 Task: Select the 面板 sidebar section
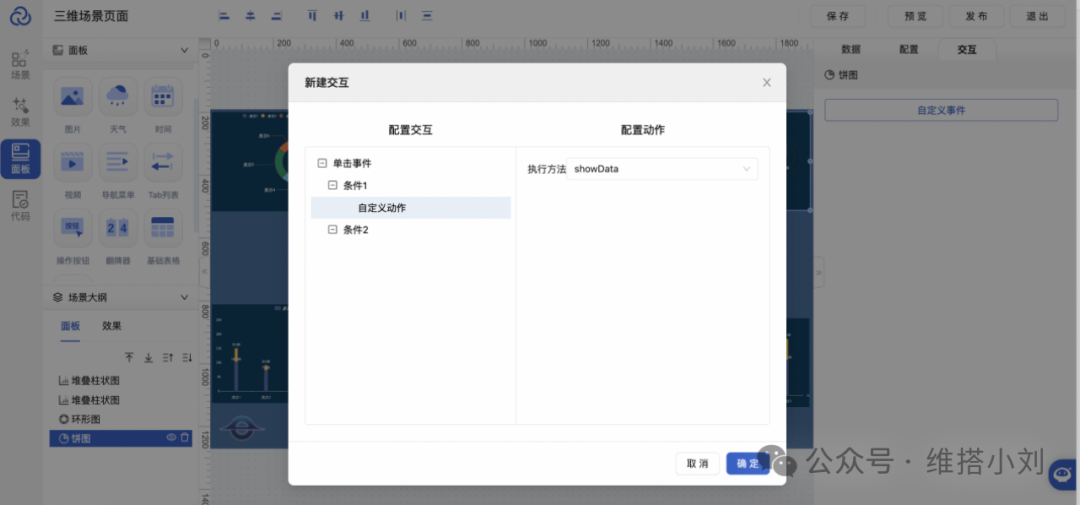(x=21, y=159)
